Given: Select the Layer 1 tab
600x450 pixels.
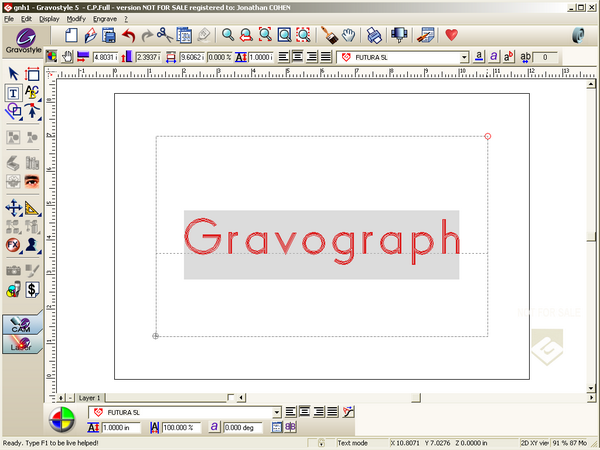Looking at the screenshot, I should pyautogui.click(x=90, y=398).
